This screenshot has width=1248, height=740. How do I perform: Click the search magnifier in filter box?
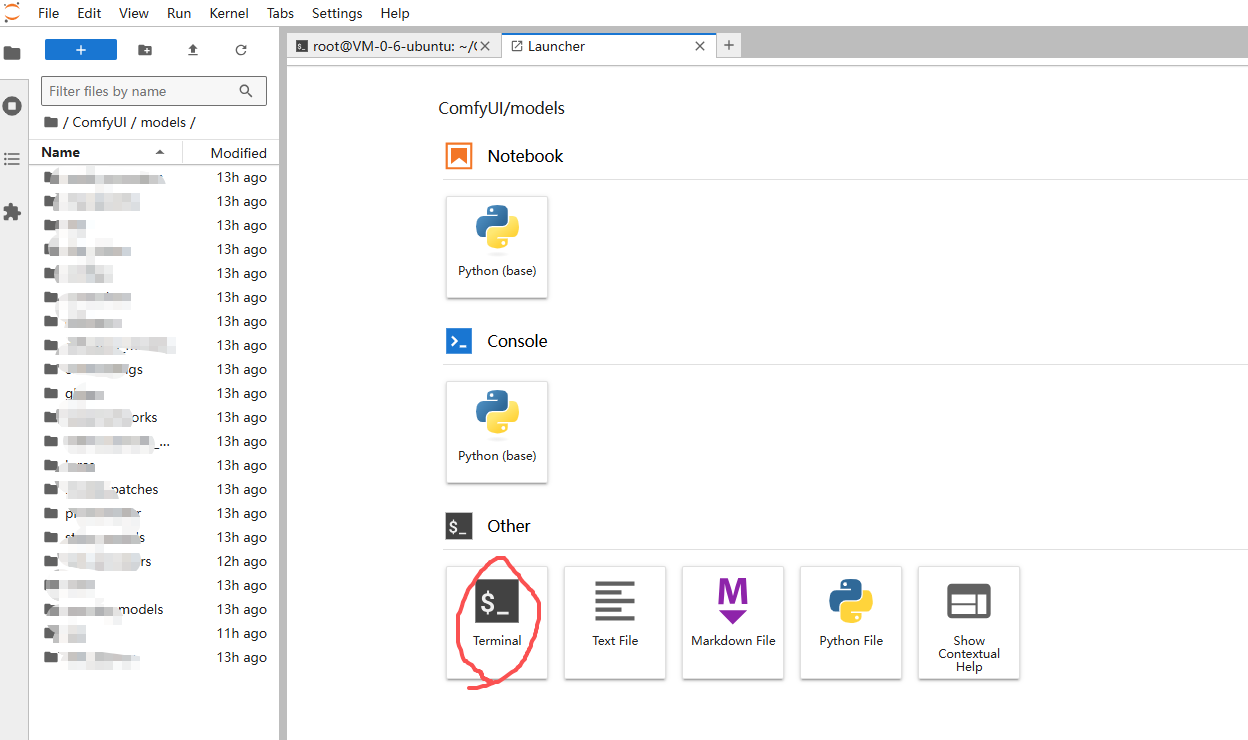point(247,91)
